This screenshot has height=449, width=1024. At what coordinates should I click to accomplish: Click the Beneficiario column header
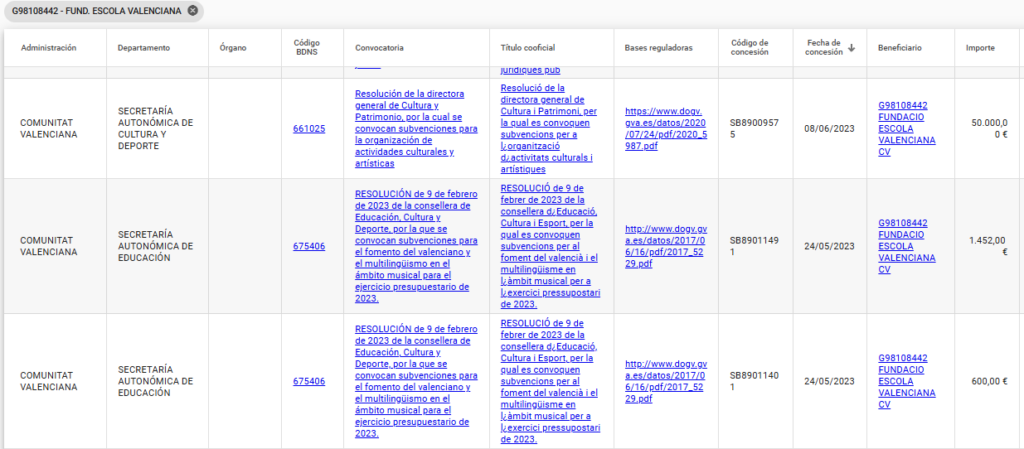coord(900,48)
